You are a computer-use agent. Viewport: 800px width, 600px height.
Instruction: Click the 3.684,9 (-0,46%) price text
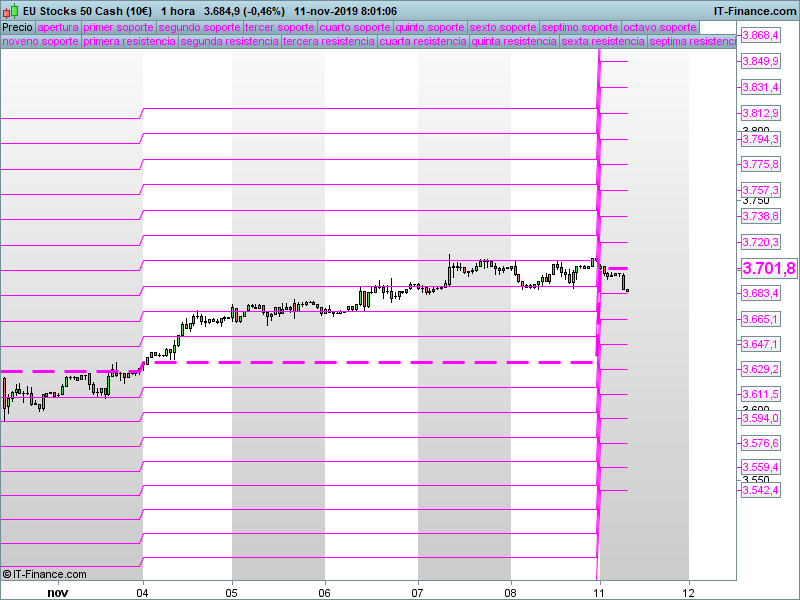pyautogui.click(x=244, y=11)
